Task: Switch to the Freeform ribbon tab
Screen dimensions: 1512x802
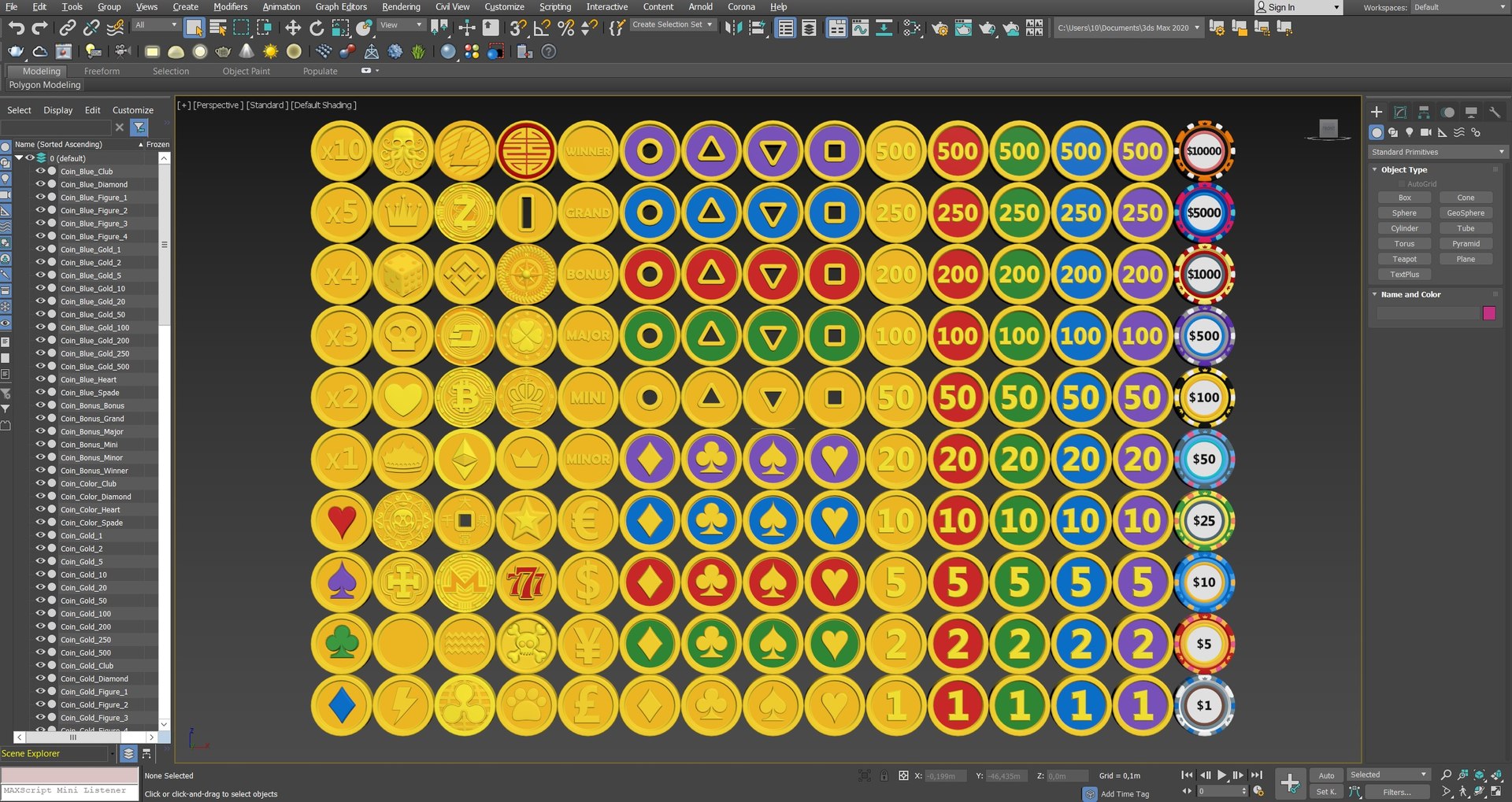Action: (102, 71)
